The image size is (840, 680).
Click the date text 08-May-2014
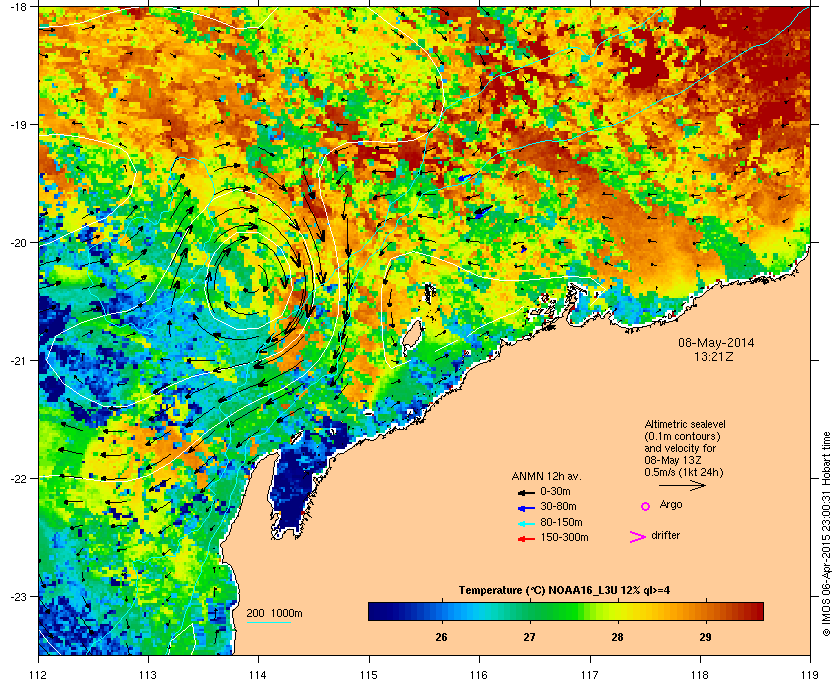point(716,342)
